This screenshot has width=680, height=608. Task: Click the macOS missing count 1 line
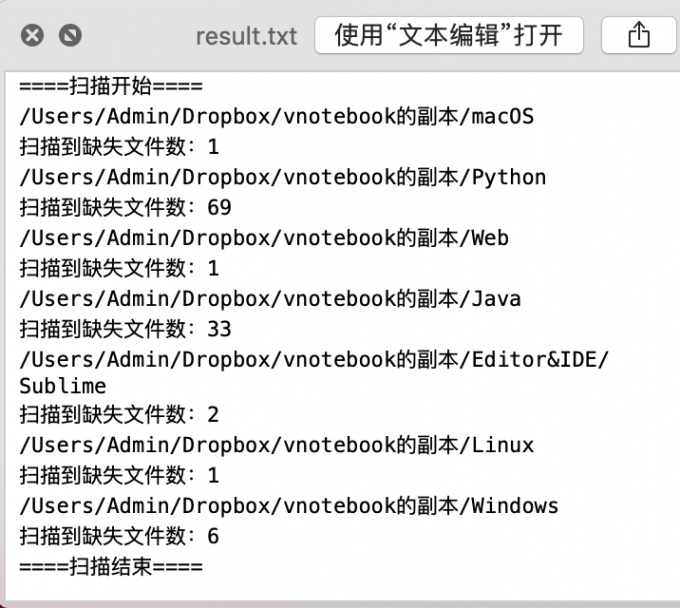point(119,147)
